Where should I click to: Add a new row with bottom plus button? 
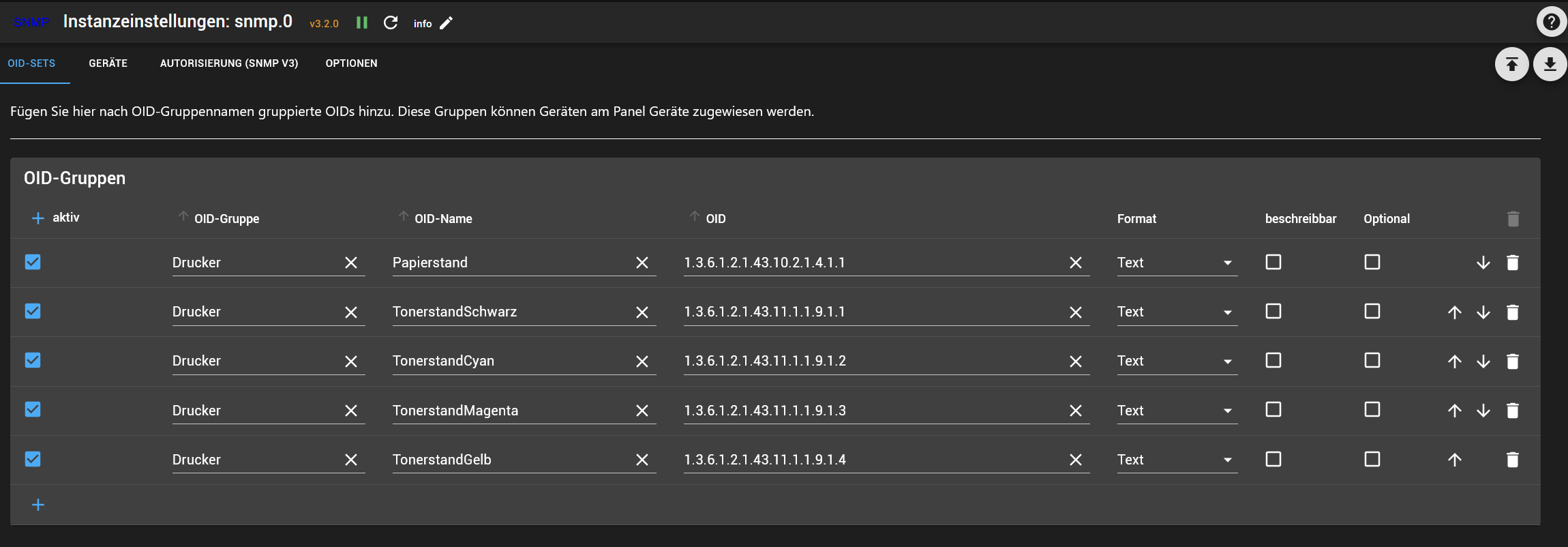click(38, 505)
